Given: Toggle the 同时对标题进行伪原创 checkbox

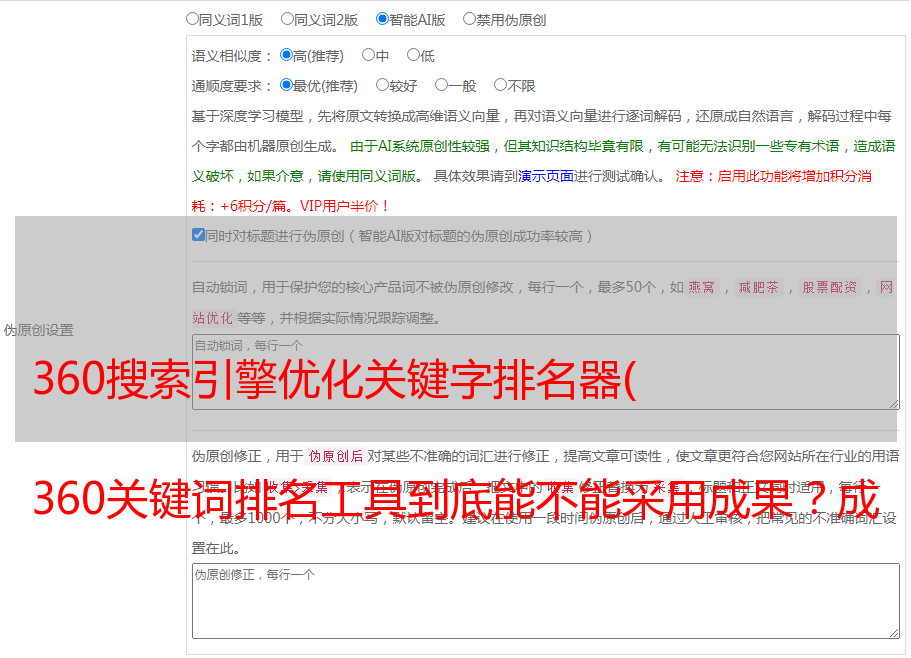Looking at the screenshot, I should (198, 235).
